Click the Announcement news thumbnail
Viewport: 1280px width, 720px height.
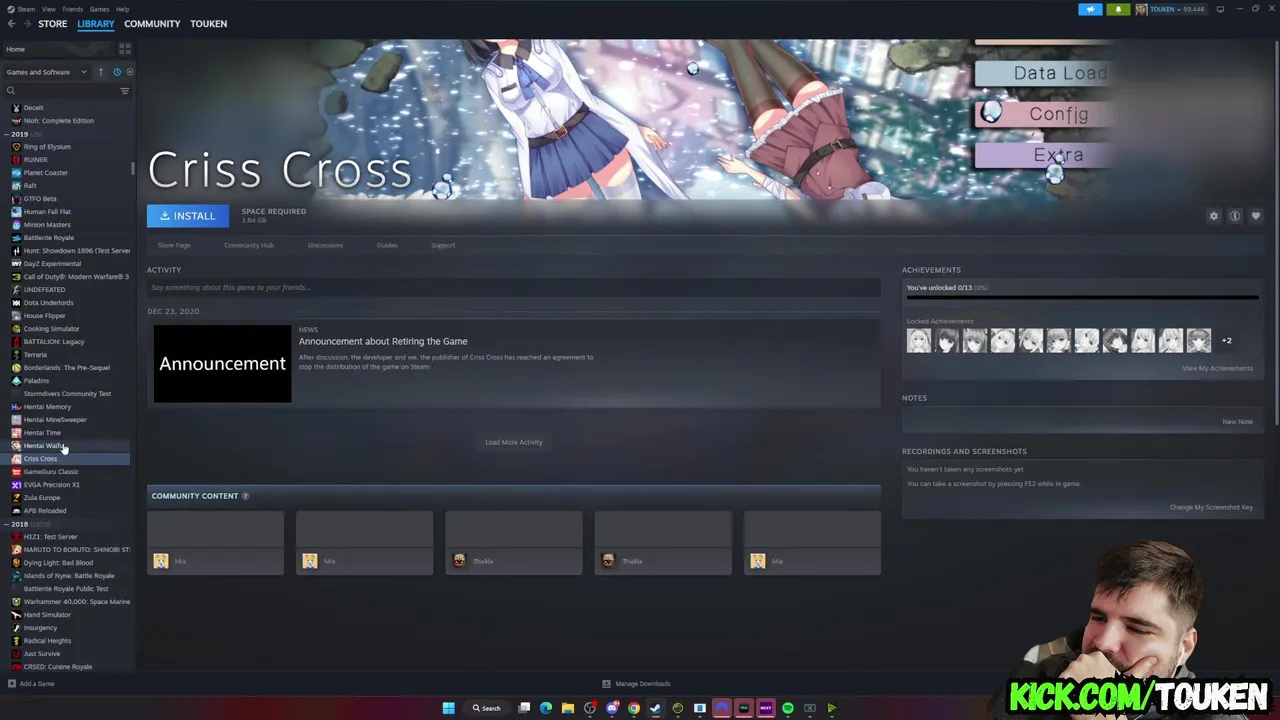222,364
